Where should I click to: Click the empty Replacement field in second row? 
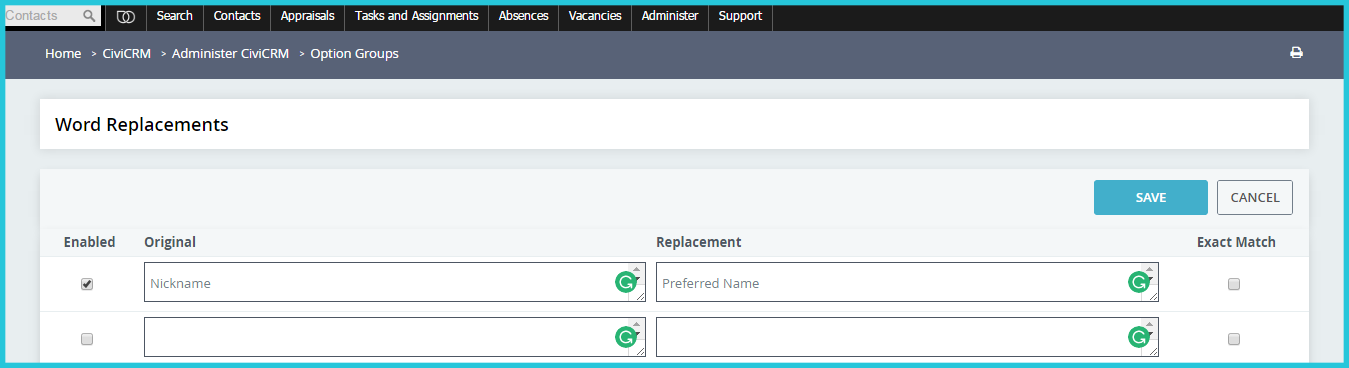tap(907, 337)
